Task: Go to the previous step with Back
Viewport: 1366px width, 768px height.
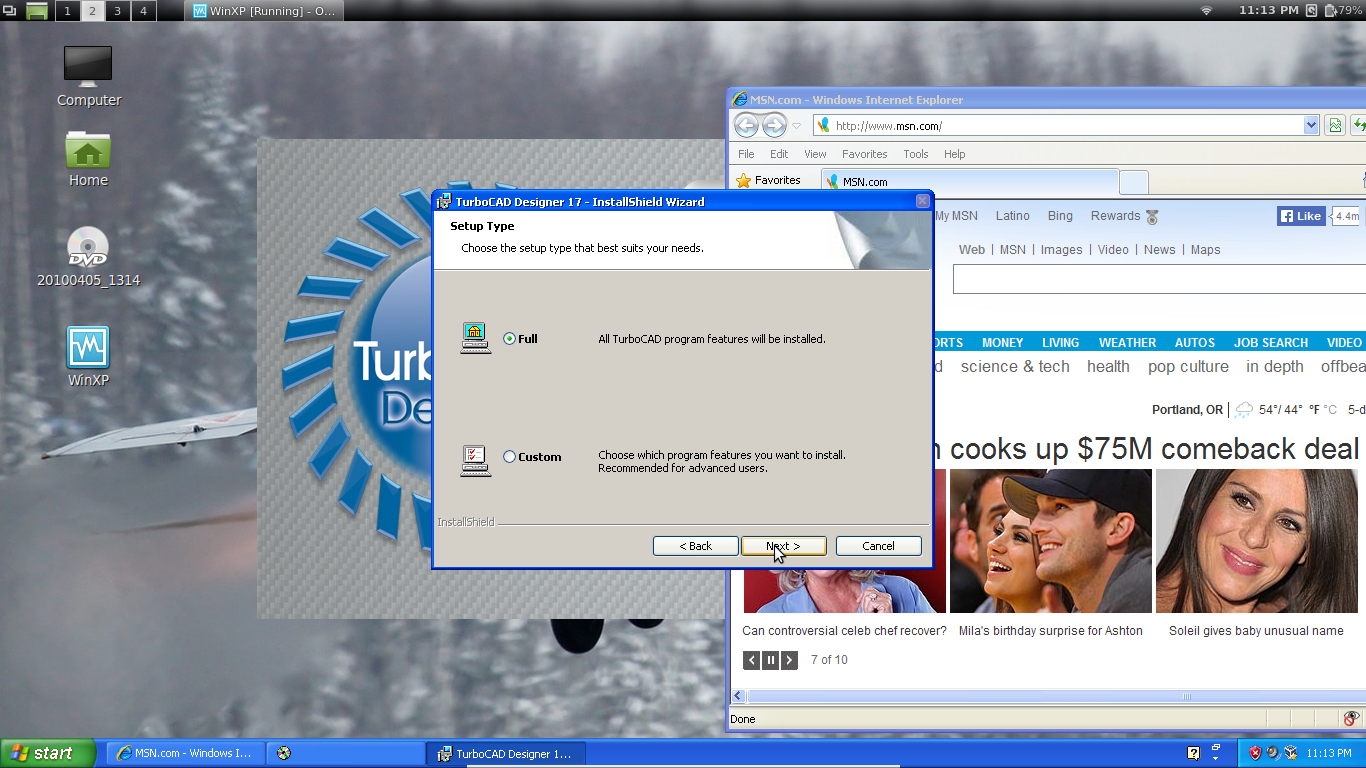Action: 695,546
